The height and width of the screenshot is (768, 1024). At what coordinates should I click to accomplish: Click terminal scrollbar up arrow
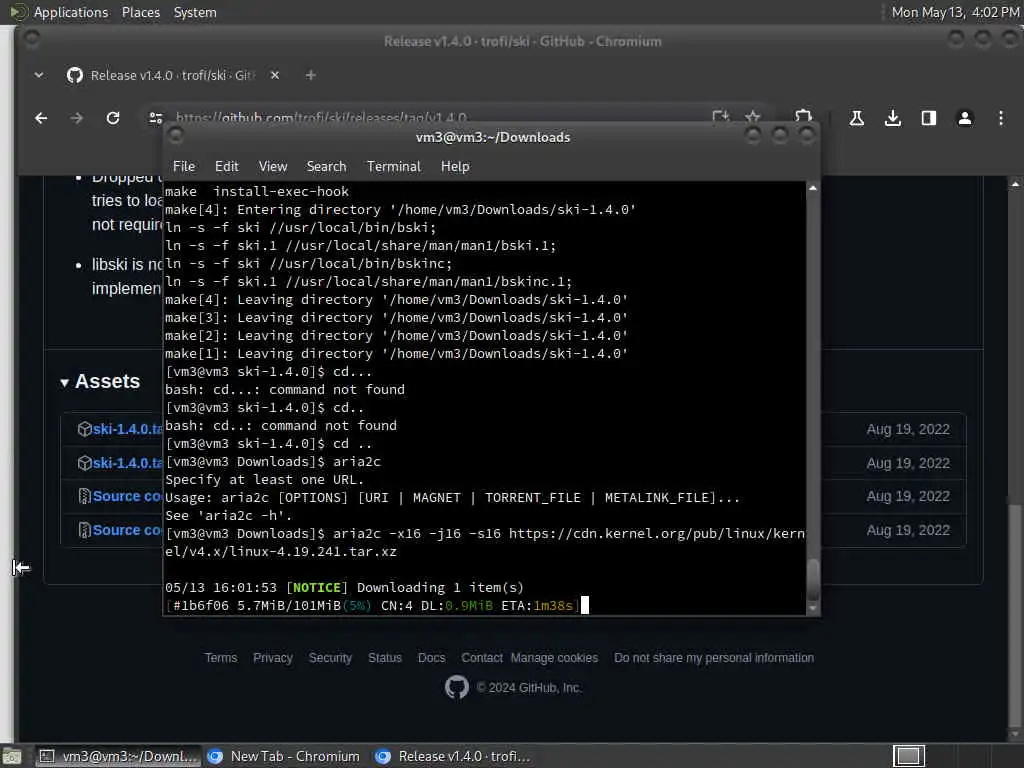click(813, 188)
